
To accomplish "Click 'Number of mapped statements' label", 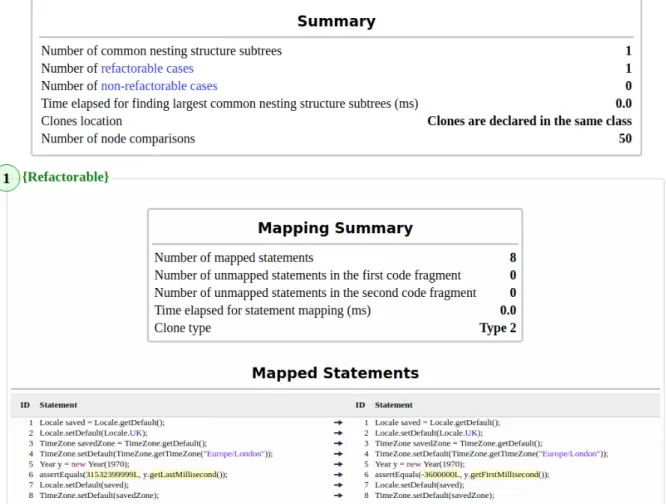I will pos(234,258).
